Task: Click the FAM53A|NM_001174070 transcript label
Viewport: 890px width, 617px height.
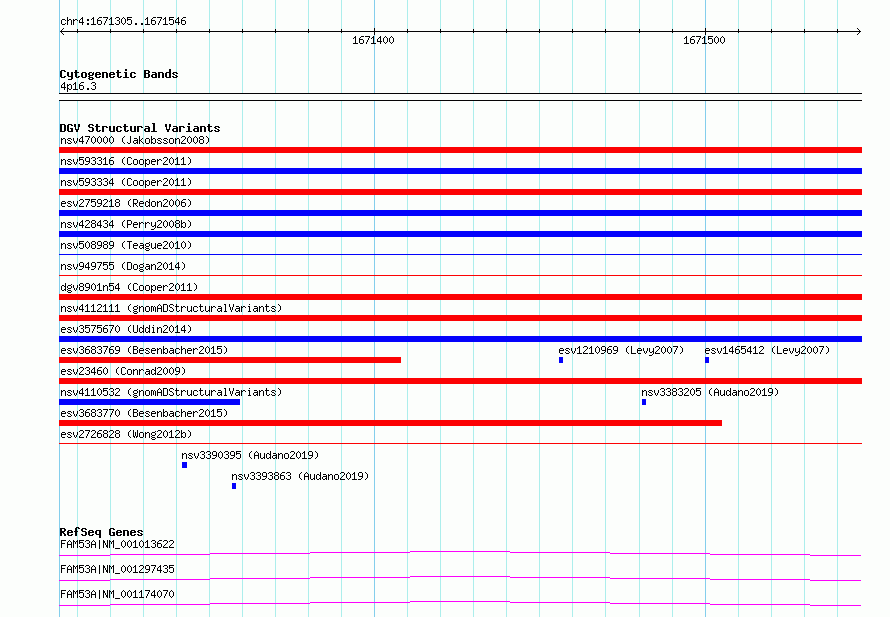Action: point(117,594)
